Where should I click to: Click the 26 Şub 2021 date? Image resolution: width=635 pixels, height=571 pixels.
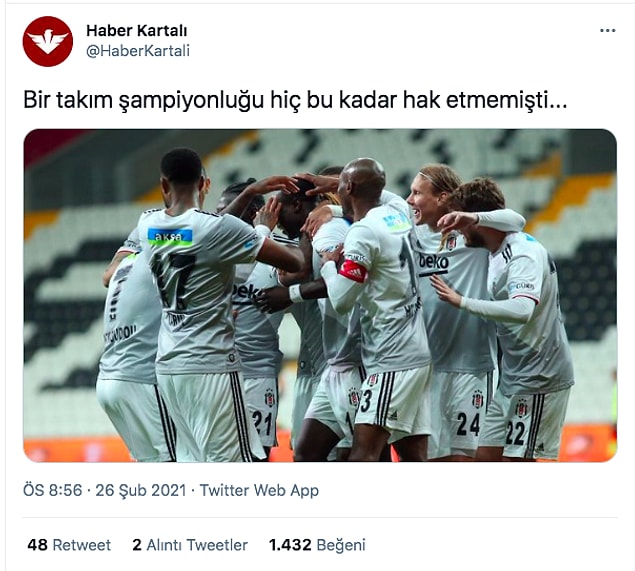point(141,490)
